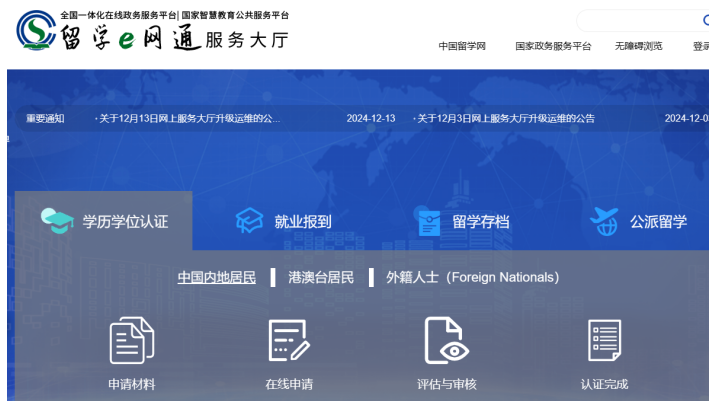Open the 学历学位认证 tab
The image size is (709, 401).
coord(125,221)
